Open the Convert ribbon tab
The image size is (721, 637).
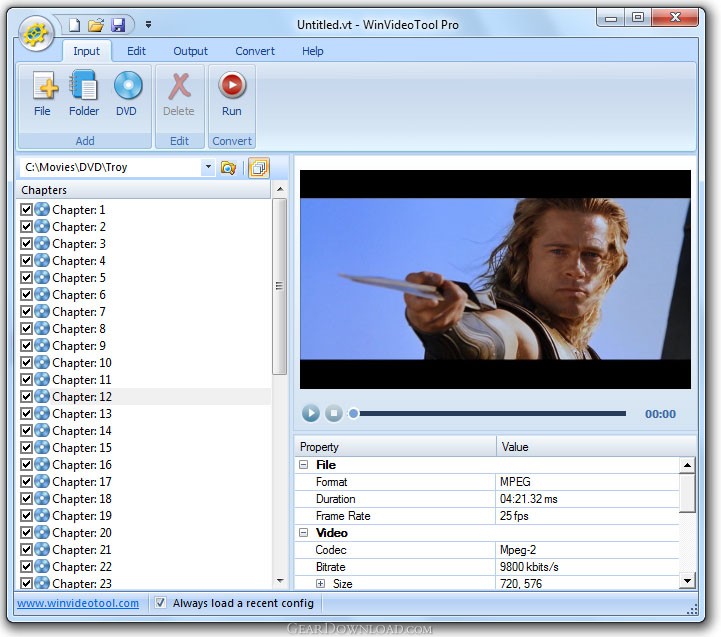pos(255,51)
